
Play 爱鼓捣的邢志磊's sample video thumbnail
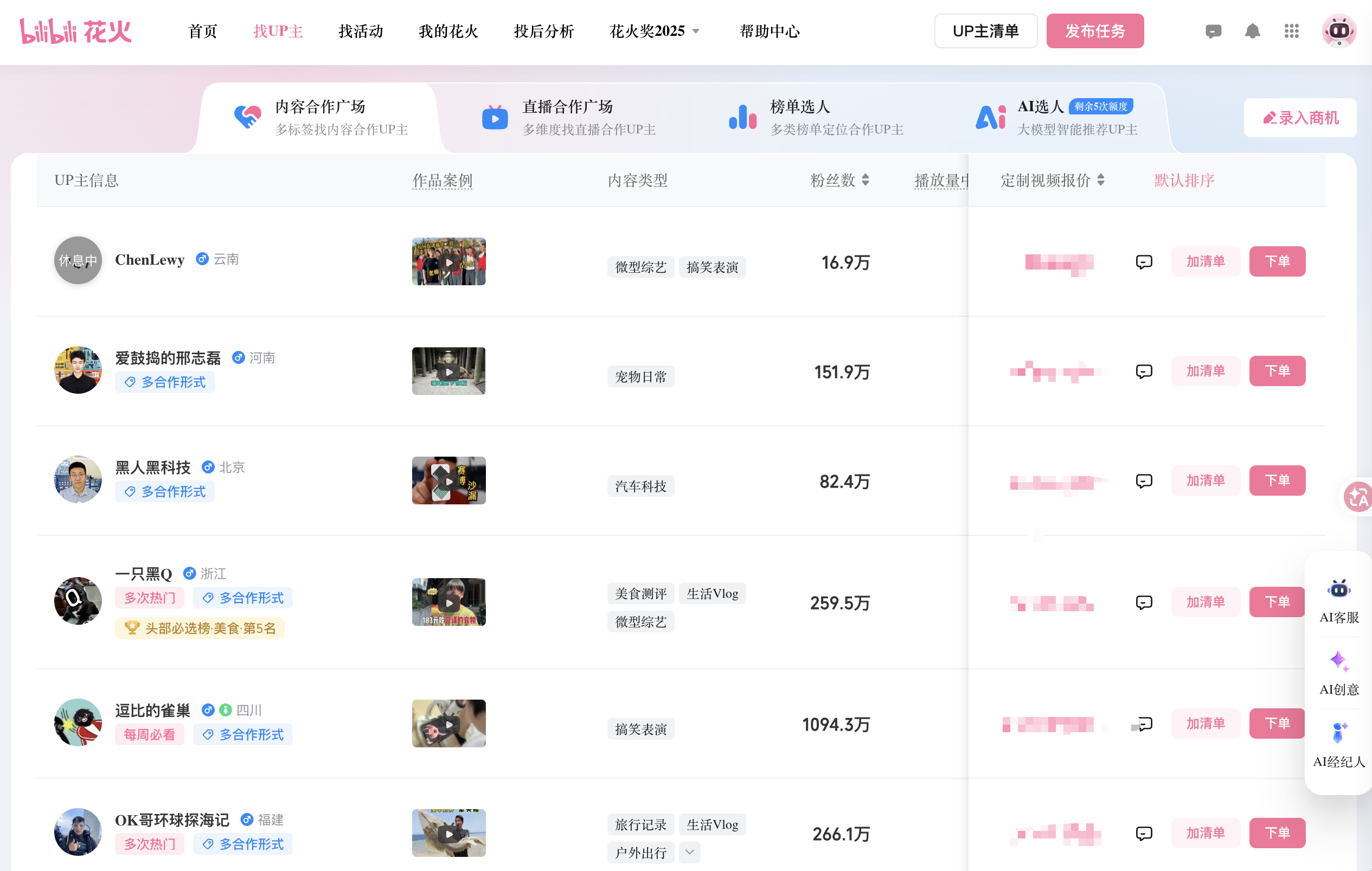(x=449, y=371)
